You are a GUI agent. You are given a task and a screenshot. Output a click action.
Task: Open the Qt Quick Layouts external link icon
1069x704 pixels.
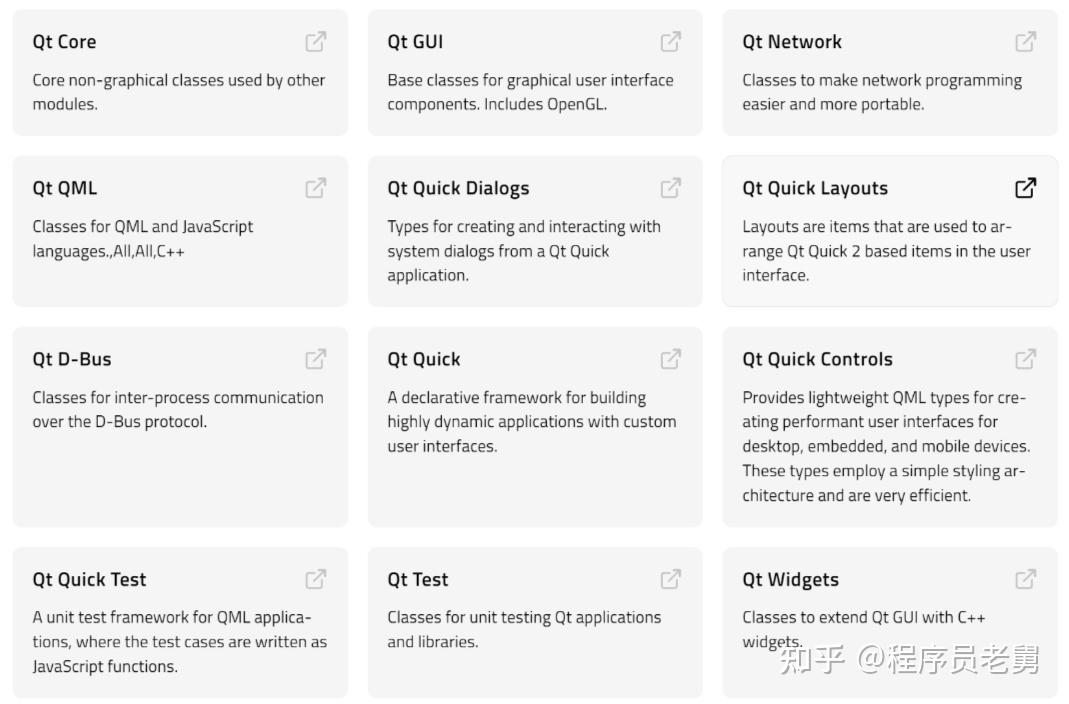[x=1026, y=188]
